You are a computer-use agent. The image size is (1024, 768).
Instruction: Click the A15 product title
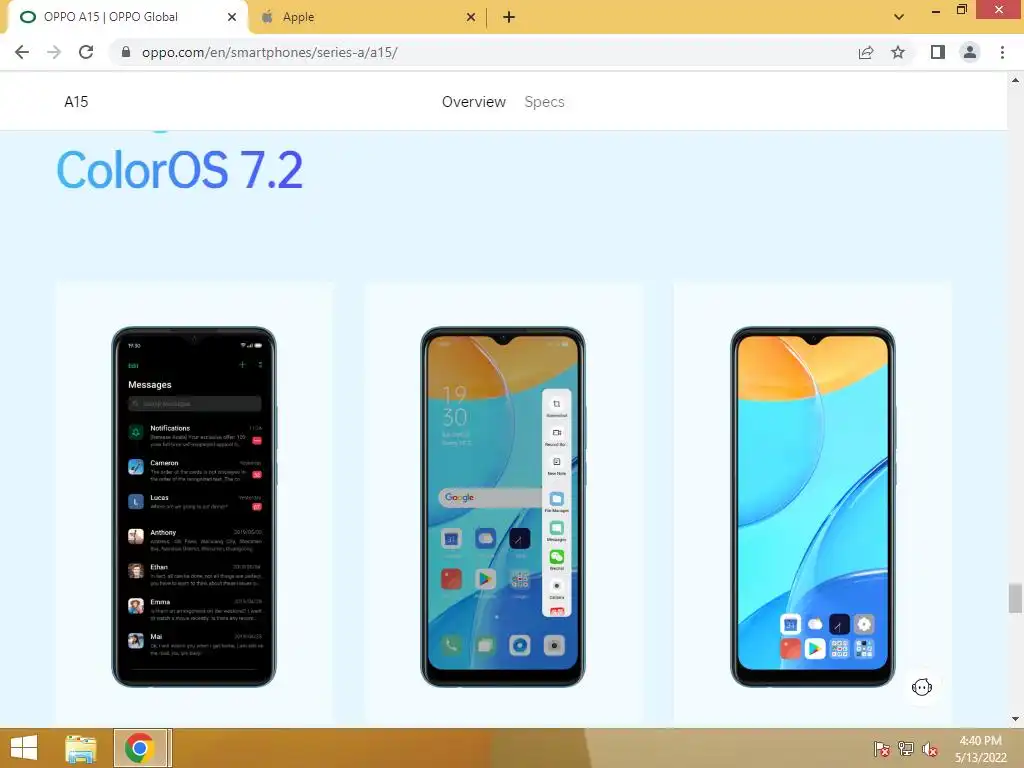pos(76,102)
